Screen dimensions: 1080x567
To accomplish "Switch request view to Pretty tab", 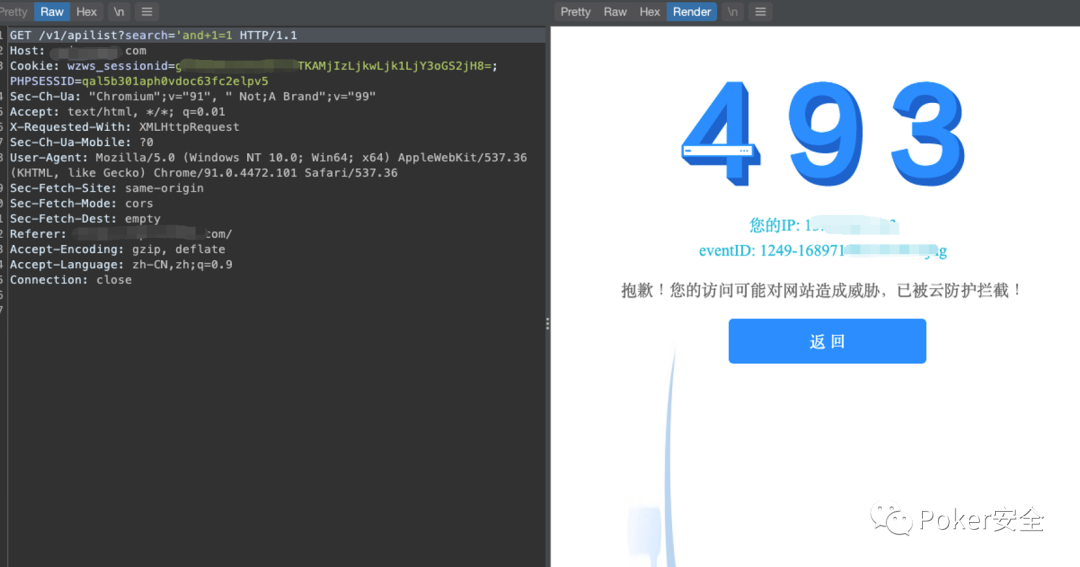I will 14,12.
